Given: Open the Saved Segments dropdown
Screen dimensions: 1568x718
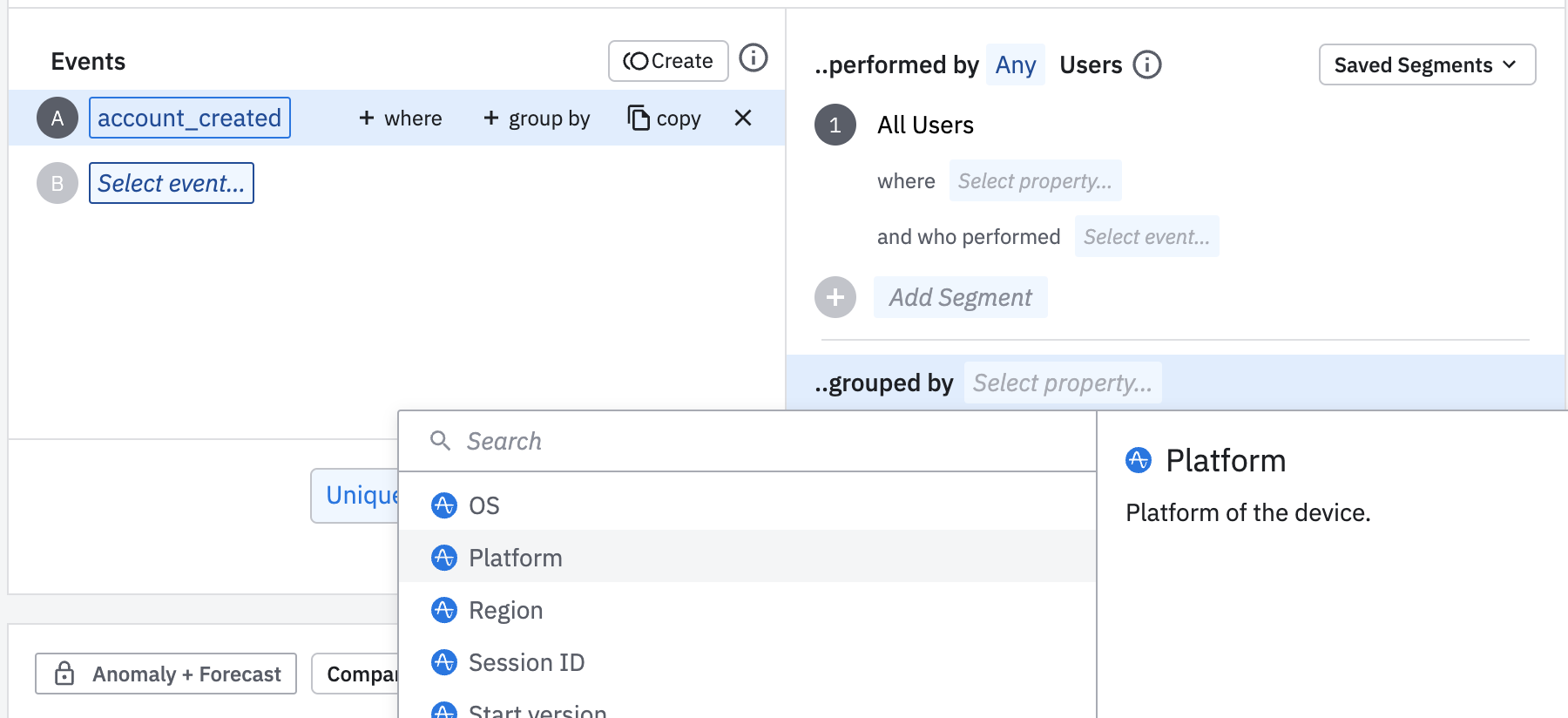Looking at the screenshot, I should click(x=1426, y=64).
